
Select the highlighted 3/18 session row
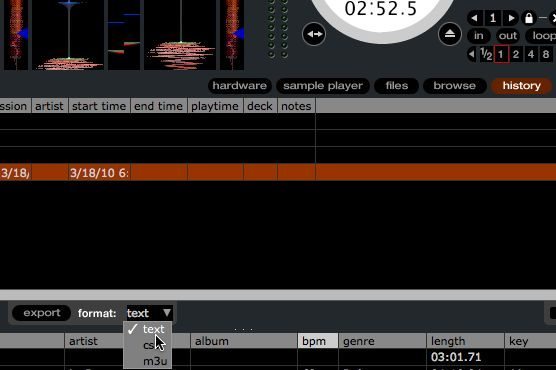(x=278, y=172)
